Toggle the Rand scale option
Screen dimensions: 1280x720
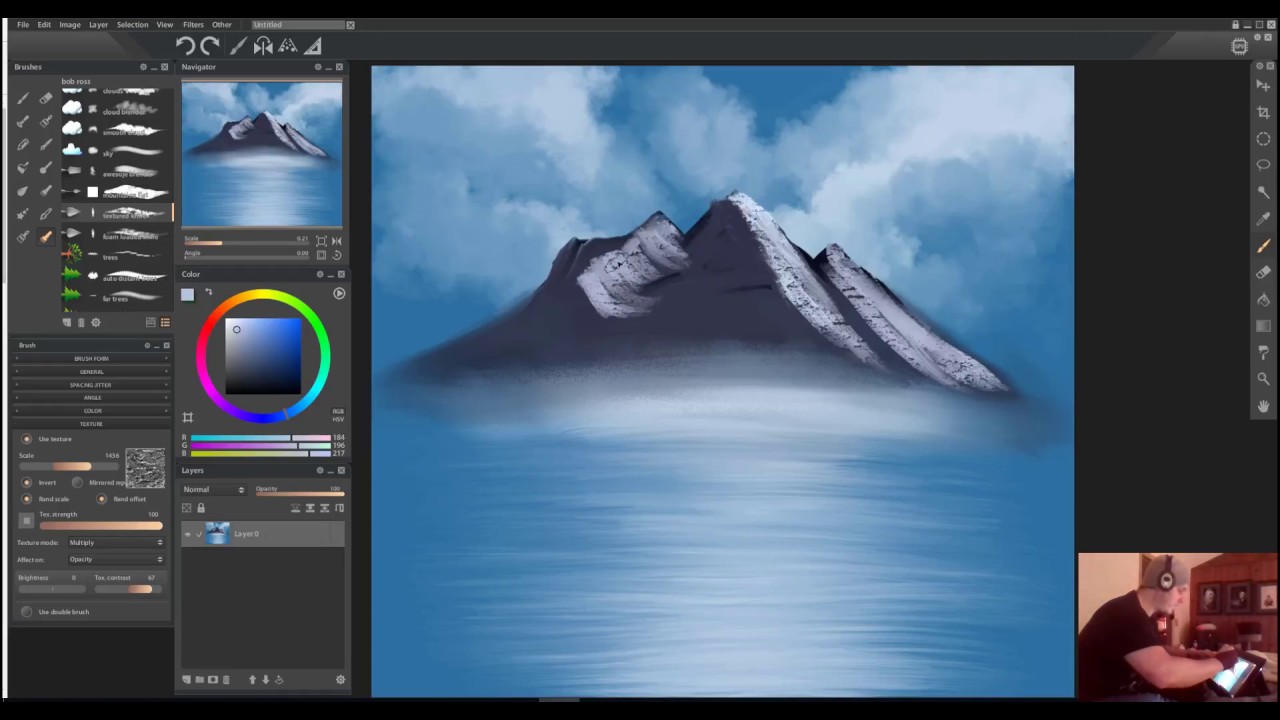click(x=27, y=498)
